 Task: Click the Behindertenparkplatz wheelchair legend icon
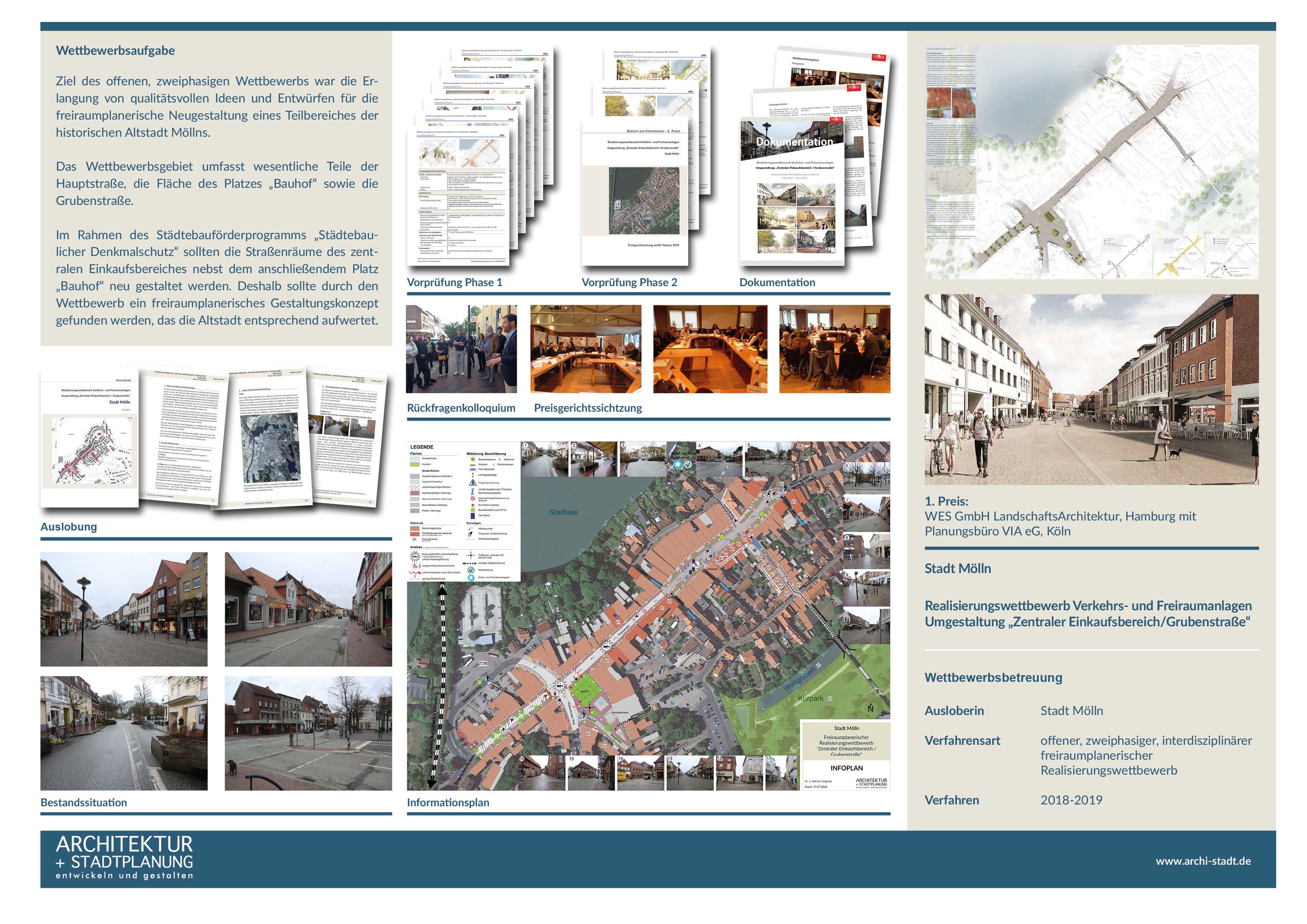pyautogui.click(x=472, y=493)
